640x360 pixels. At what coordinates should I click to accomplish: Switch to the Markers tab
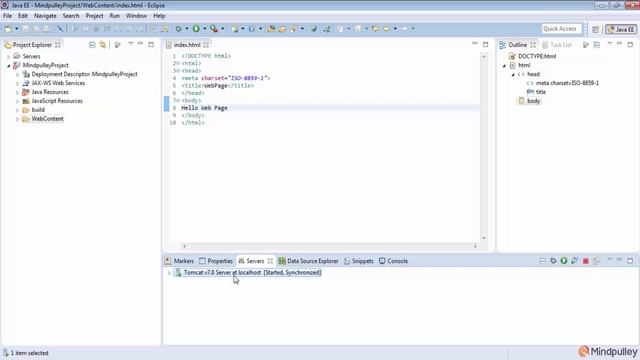pos(180,261)
